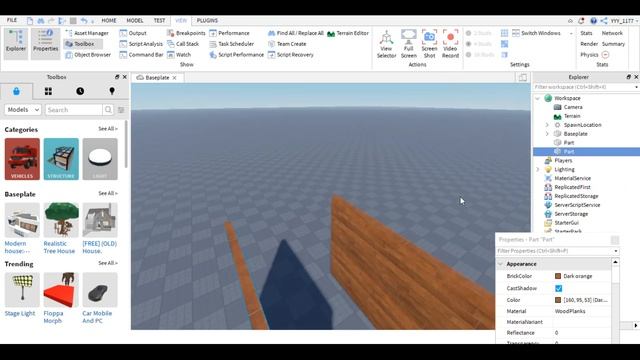Open Team Create
This screenshot has height=360, width=640.
click(287, 44)
